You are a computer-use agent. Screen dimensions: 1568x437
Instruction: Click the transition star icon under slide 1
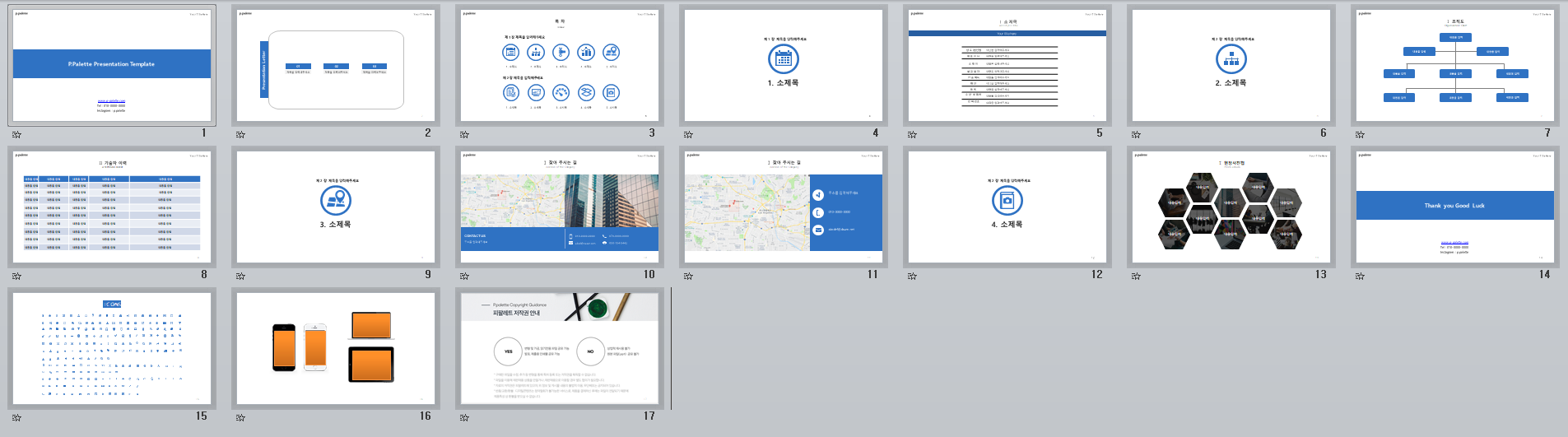16,134
